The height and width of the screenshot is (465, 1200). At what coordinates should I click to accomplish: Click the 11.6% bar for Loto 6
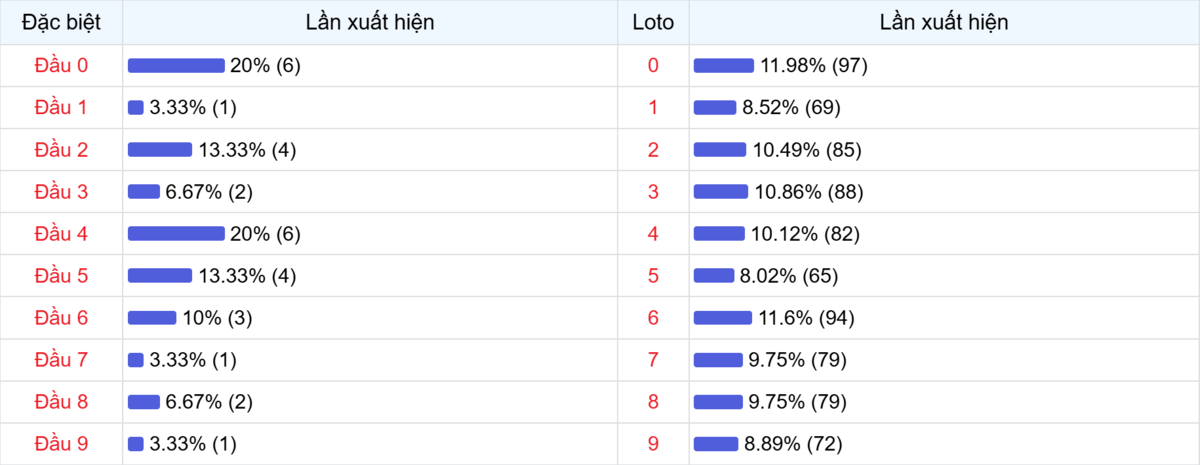(x=723, y=317)
